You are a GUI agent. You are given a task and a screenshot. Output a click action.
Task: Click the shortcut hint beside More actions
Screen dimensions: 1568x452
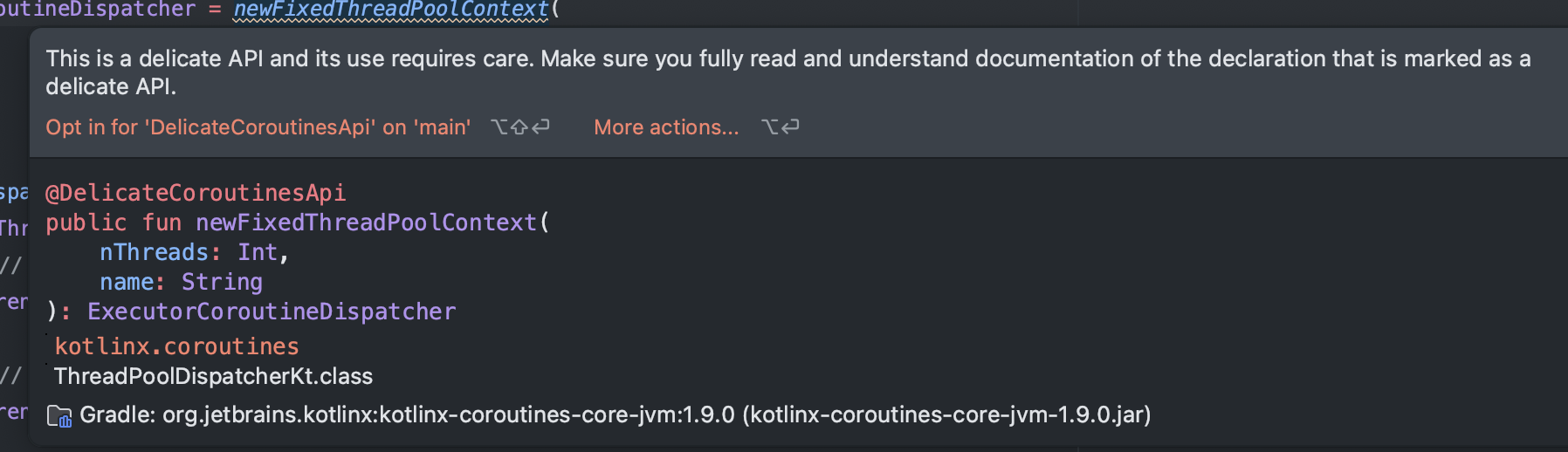tap(781, 127)
